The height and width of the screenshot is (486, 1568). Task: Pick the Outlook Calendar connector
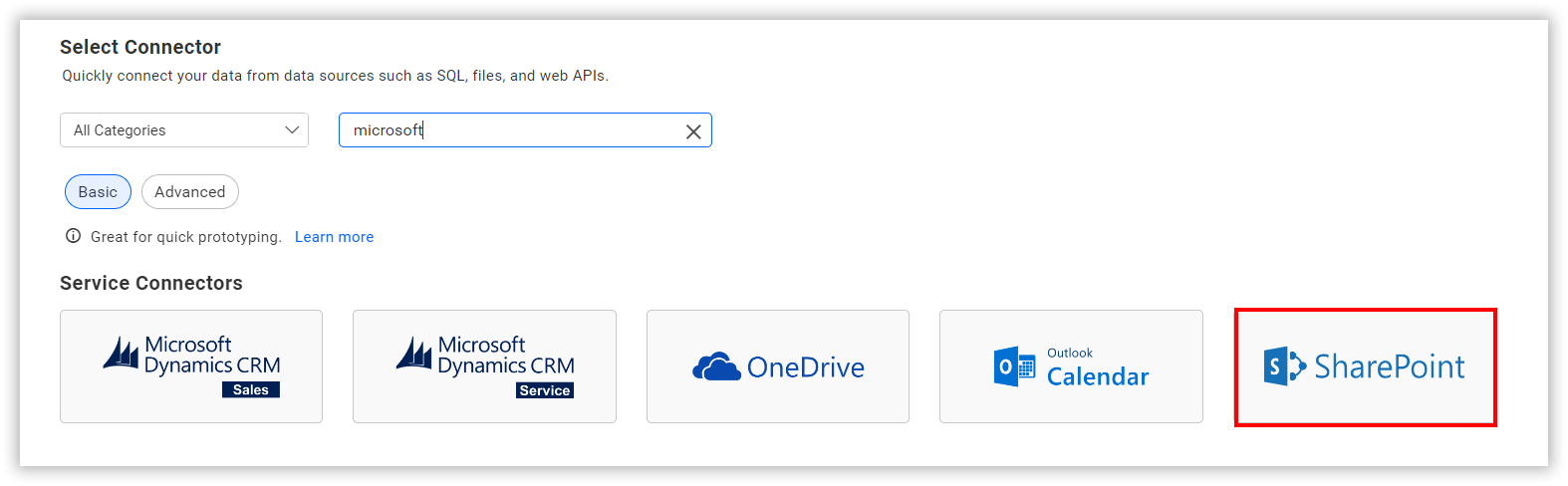point(1071,366)
